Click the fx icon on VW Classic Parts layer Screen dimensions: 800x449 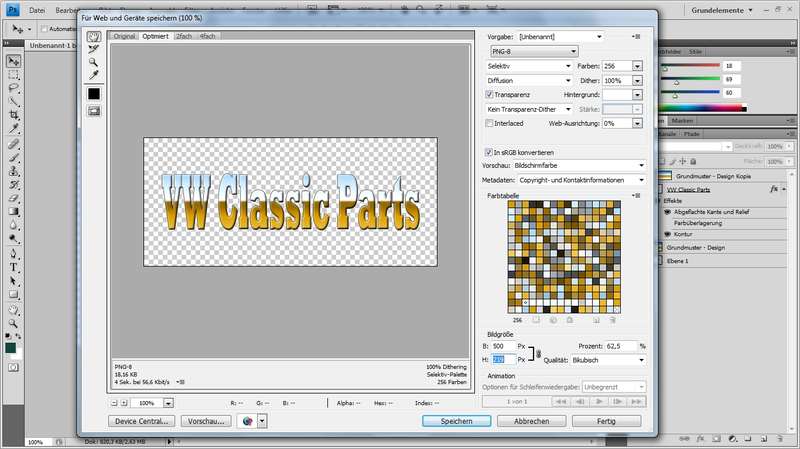[x=774, y=189]
